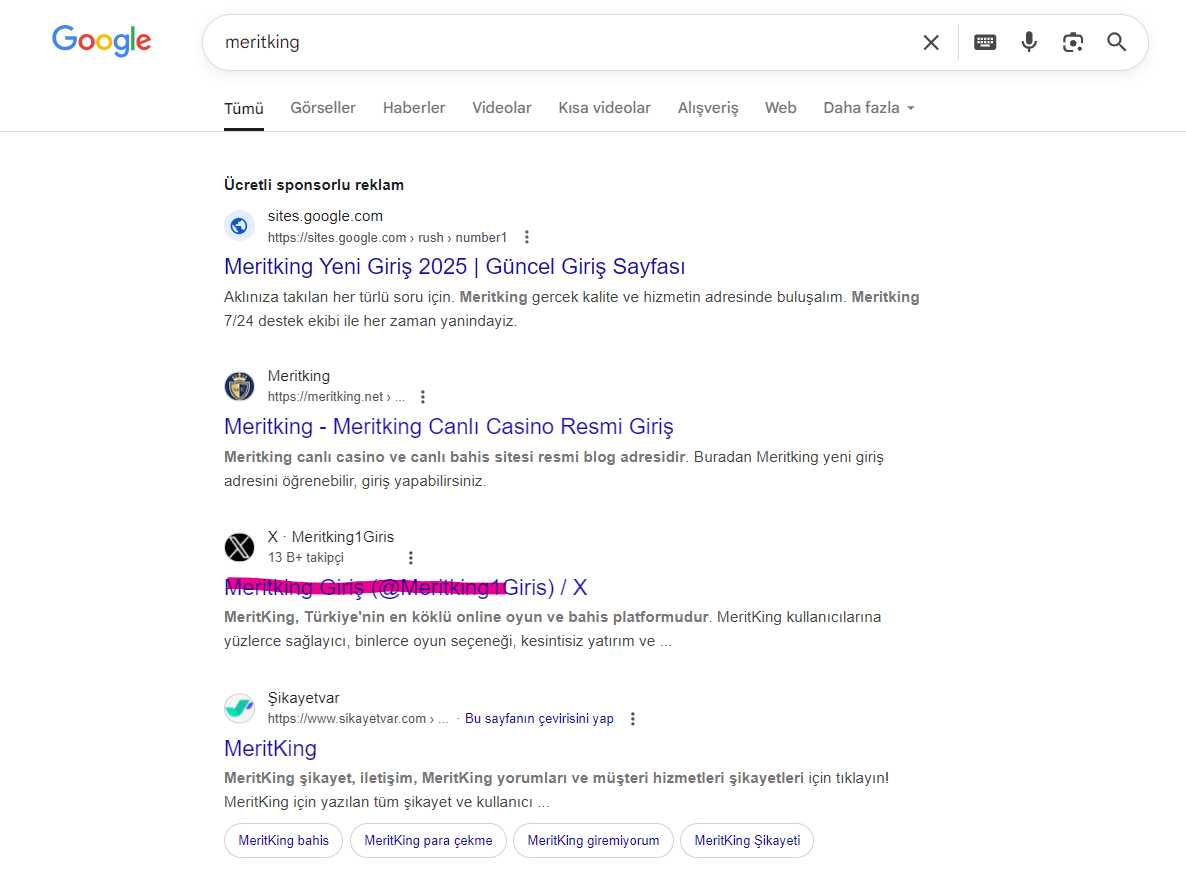Click Bu sayfanın çevirisini yap link

click(539, 718)
